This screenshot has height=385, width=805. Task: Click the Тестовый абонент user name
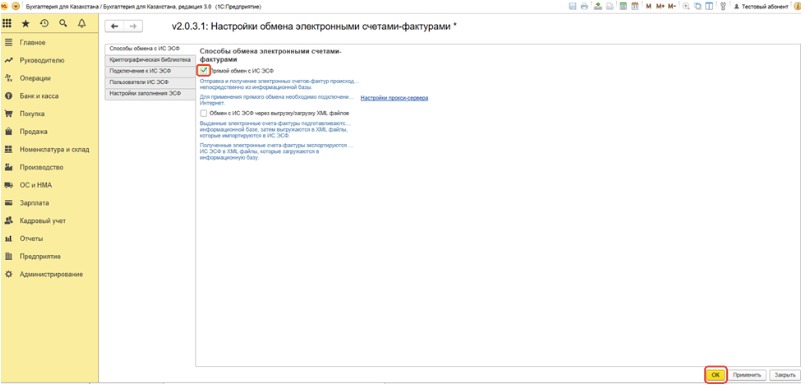click(x=765, y=7)
